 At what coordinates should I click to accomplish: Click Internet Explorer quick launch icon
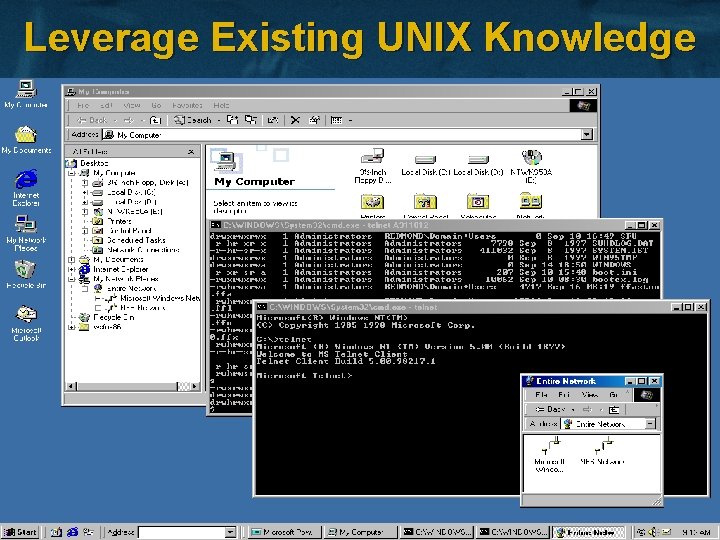[x=72, y=532]
